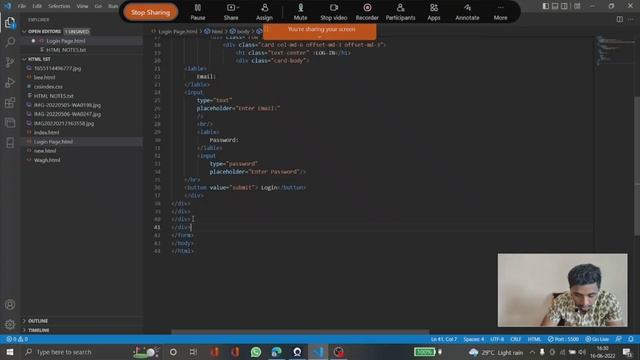Click the errors and warnings status indicator
This screenshot has width=640, height=360.
click(x=17, y=339)
